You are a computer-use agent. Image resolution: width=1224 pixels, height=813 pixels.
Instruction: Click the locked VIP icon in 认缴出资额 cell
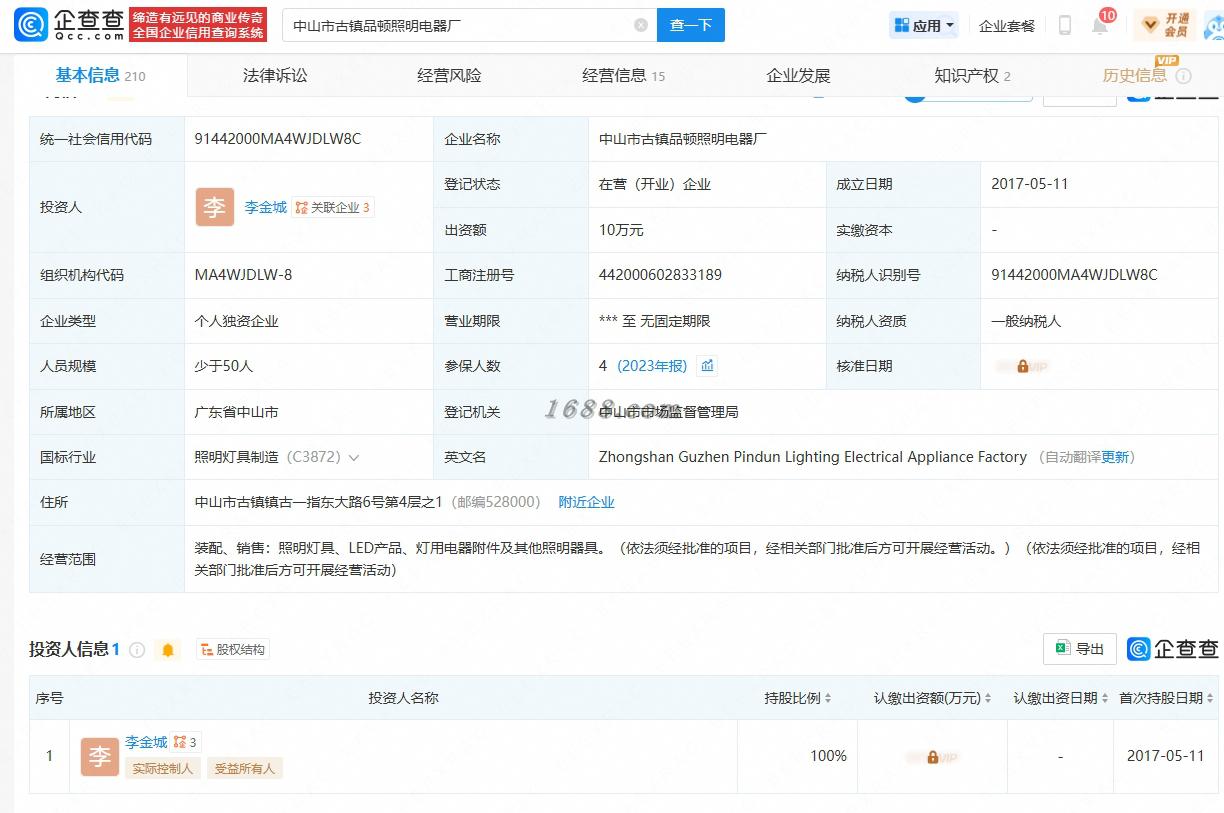click(x=932, y=758)
